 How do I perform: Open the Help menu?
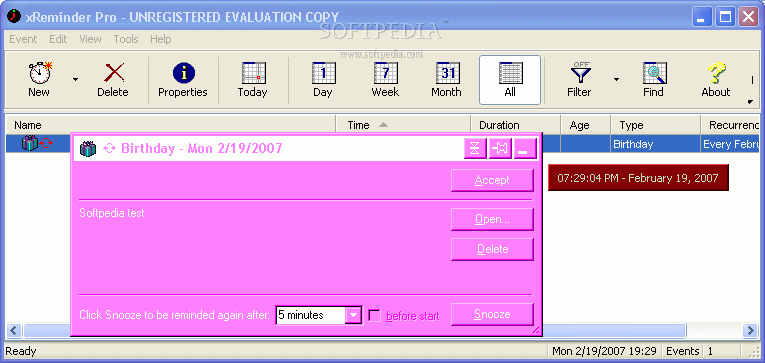click(161, 39)
